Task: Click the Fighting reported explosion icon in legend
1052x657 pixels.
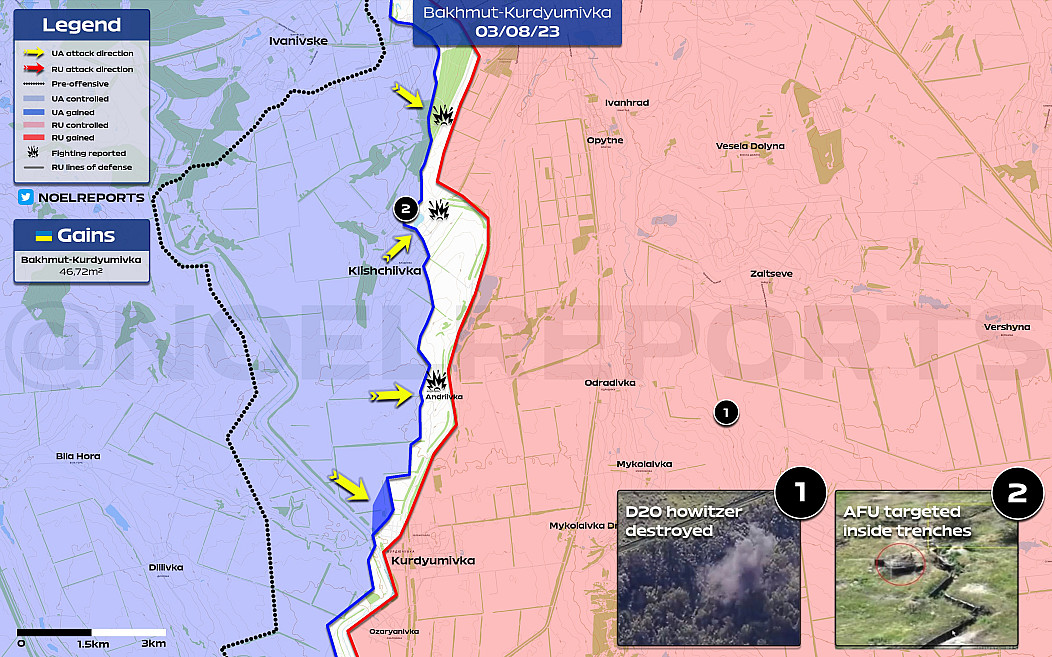Action: click(x=34, y=152)
